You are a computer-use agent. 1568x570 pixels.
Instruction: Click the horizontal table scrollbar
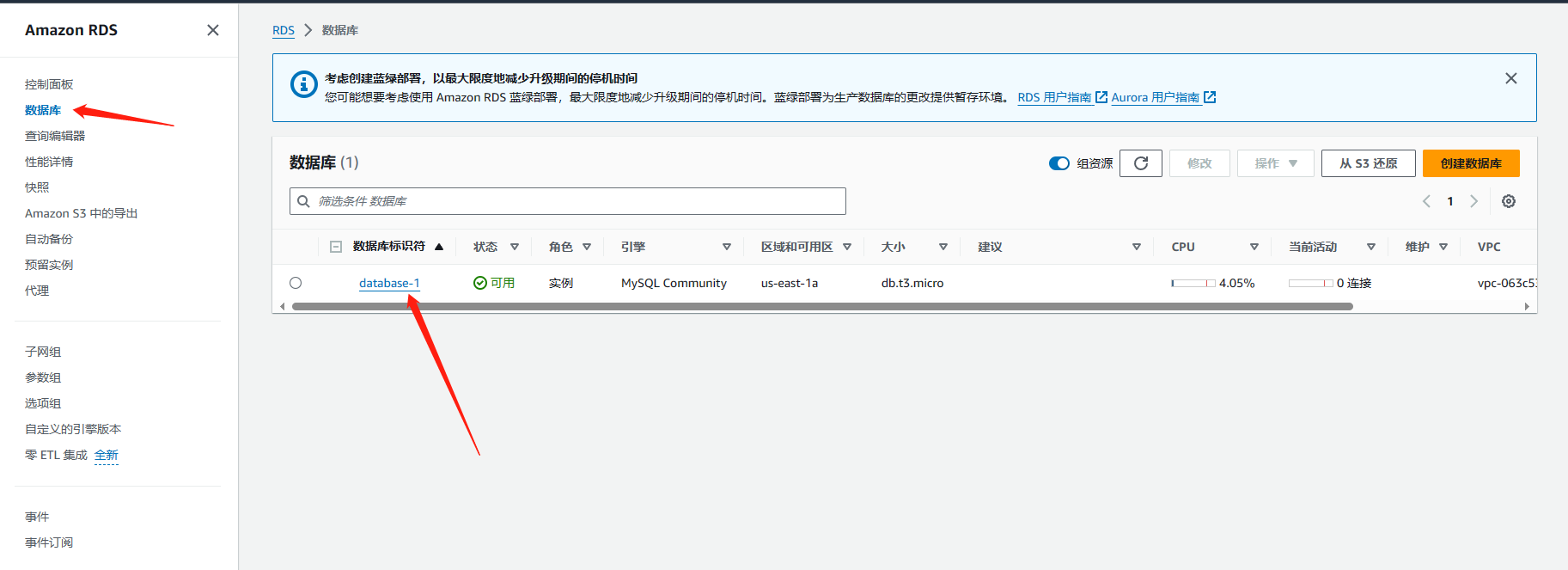click(x=822, y=306)
